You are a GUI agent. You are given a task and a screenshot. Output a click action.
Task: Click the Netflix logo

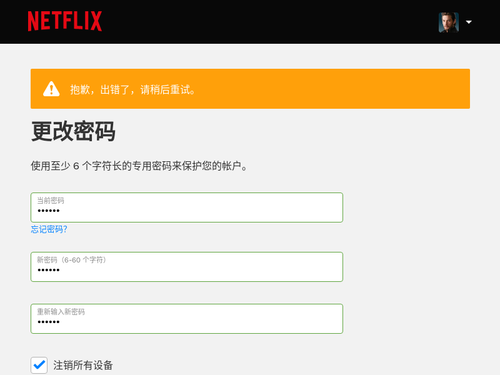(65, 21)
